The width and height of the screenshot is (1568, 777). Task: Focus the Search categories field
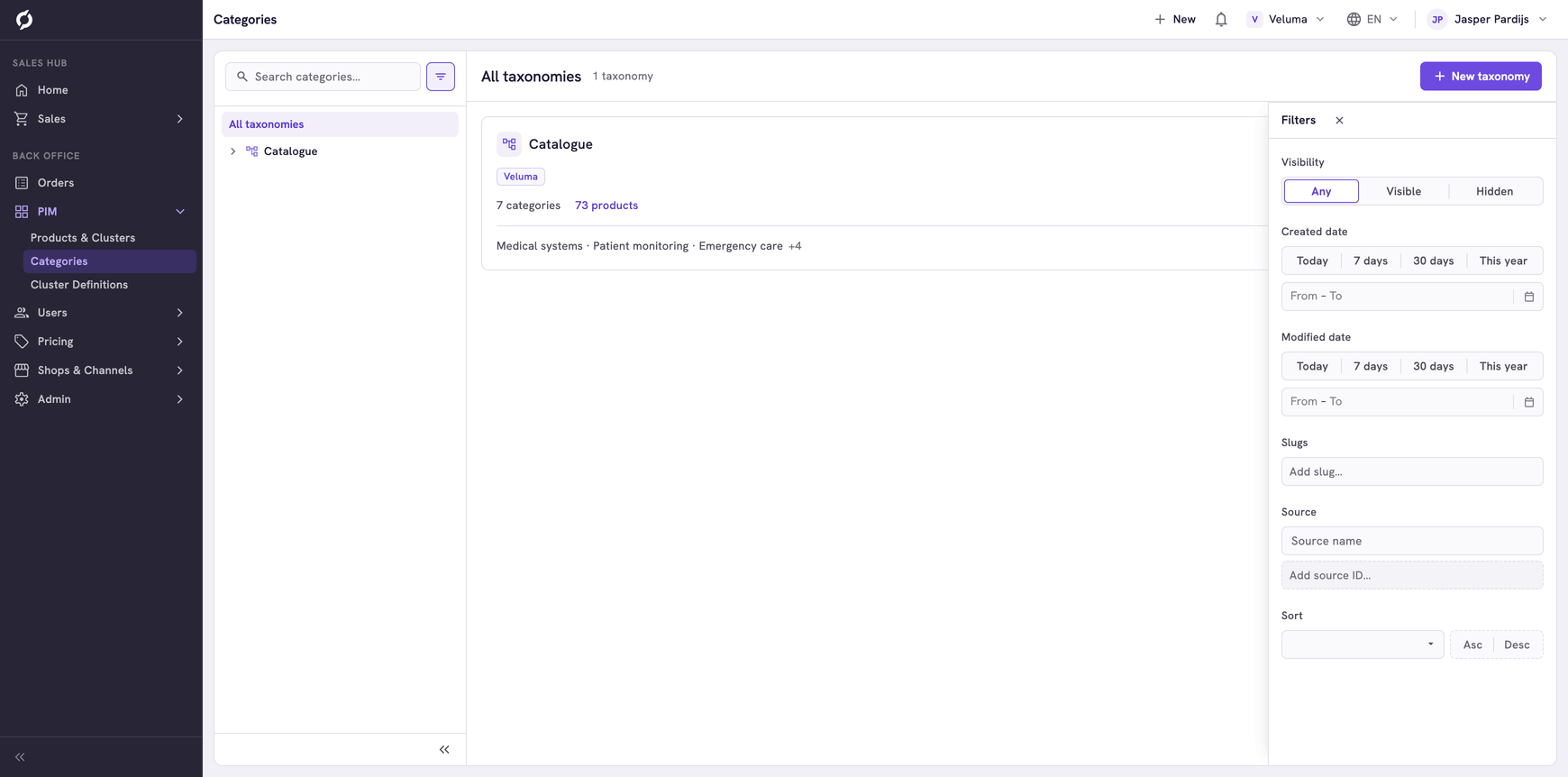pyautogui.click(x=324, y=77)
